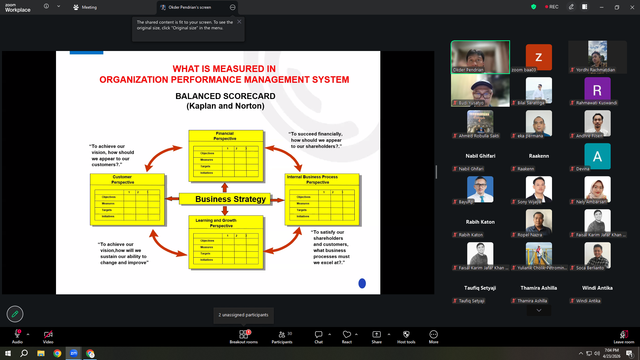The image size is (640, 360).
Task: Open the system tray volume icon
Action: 597,353
